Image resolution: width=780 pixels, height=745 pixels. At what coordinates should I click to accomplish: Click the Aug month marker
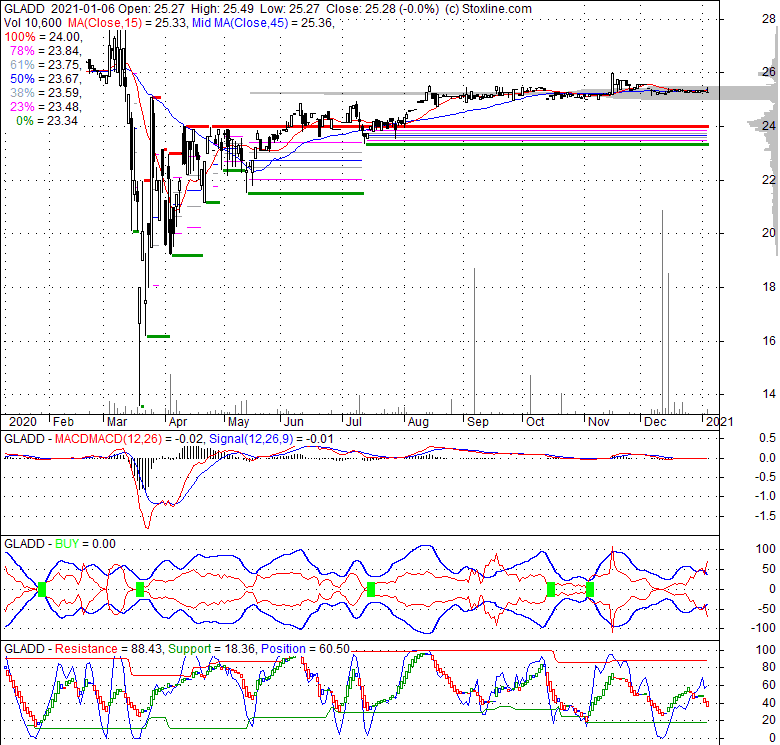(418, 422)
